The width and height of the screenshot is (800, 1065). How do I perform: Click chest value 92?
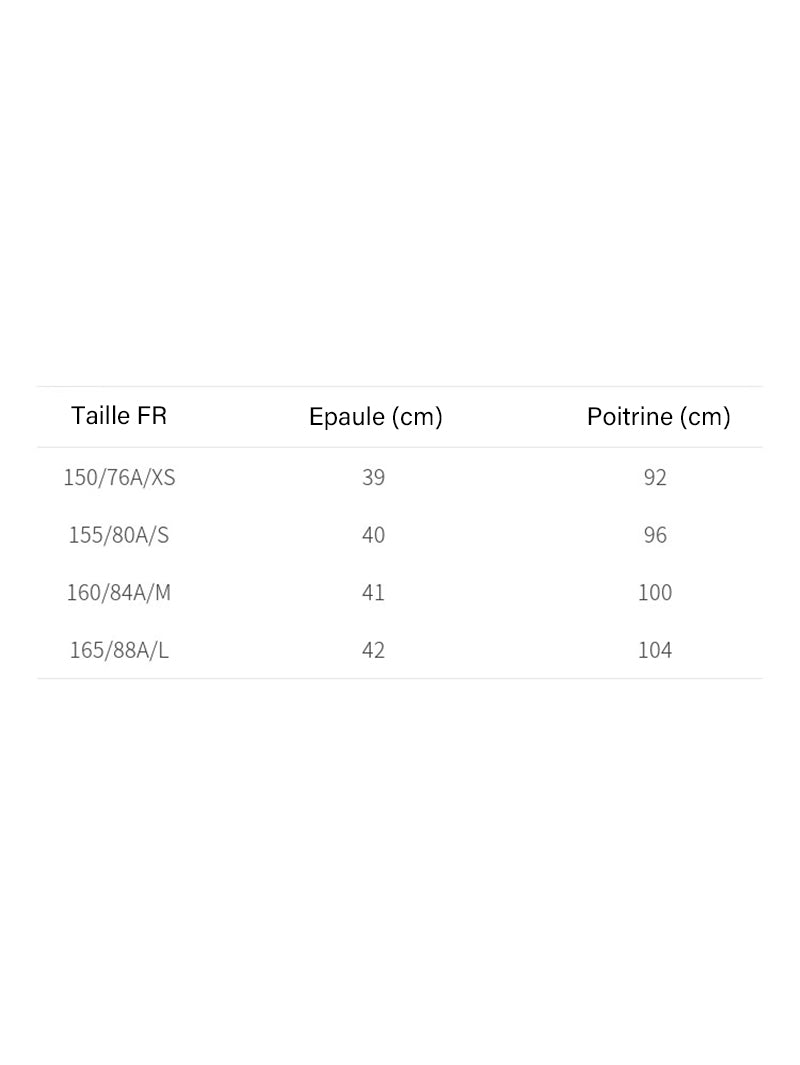click(655, 477)
